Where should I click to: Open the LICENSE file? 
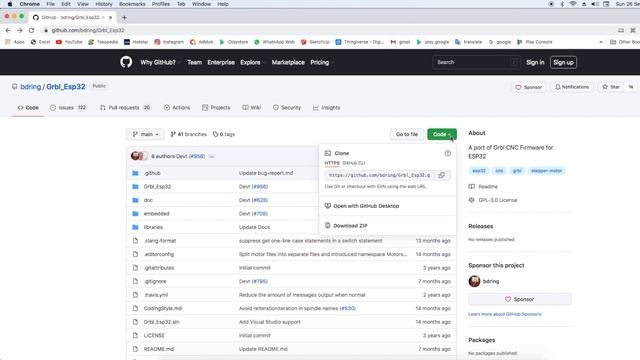[x=154, y=335]
